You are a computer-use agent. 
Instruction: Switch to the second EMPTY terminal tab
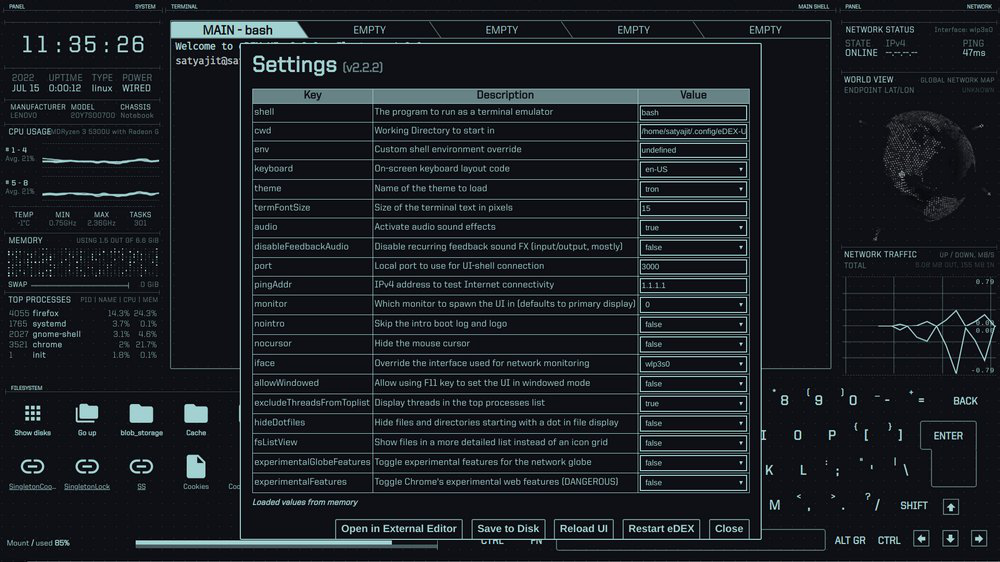tap(369, 30)
